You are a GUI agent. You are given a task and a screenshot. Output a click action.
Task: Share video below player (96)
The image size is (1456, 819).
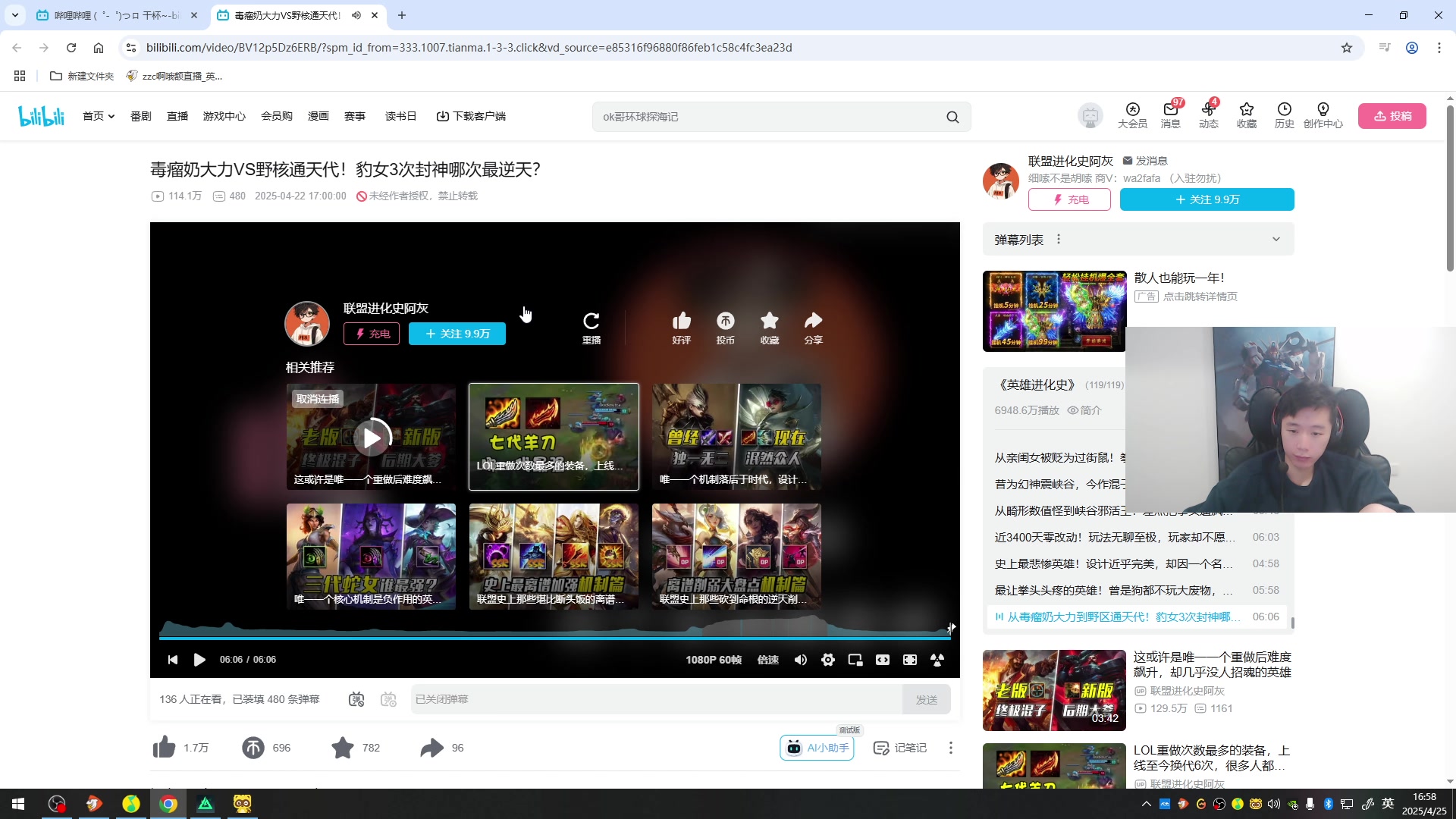442,748
